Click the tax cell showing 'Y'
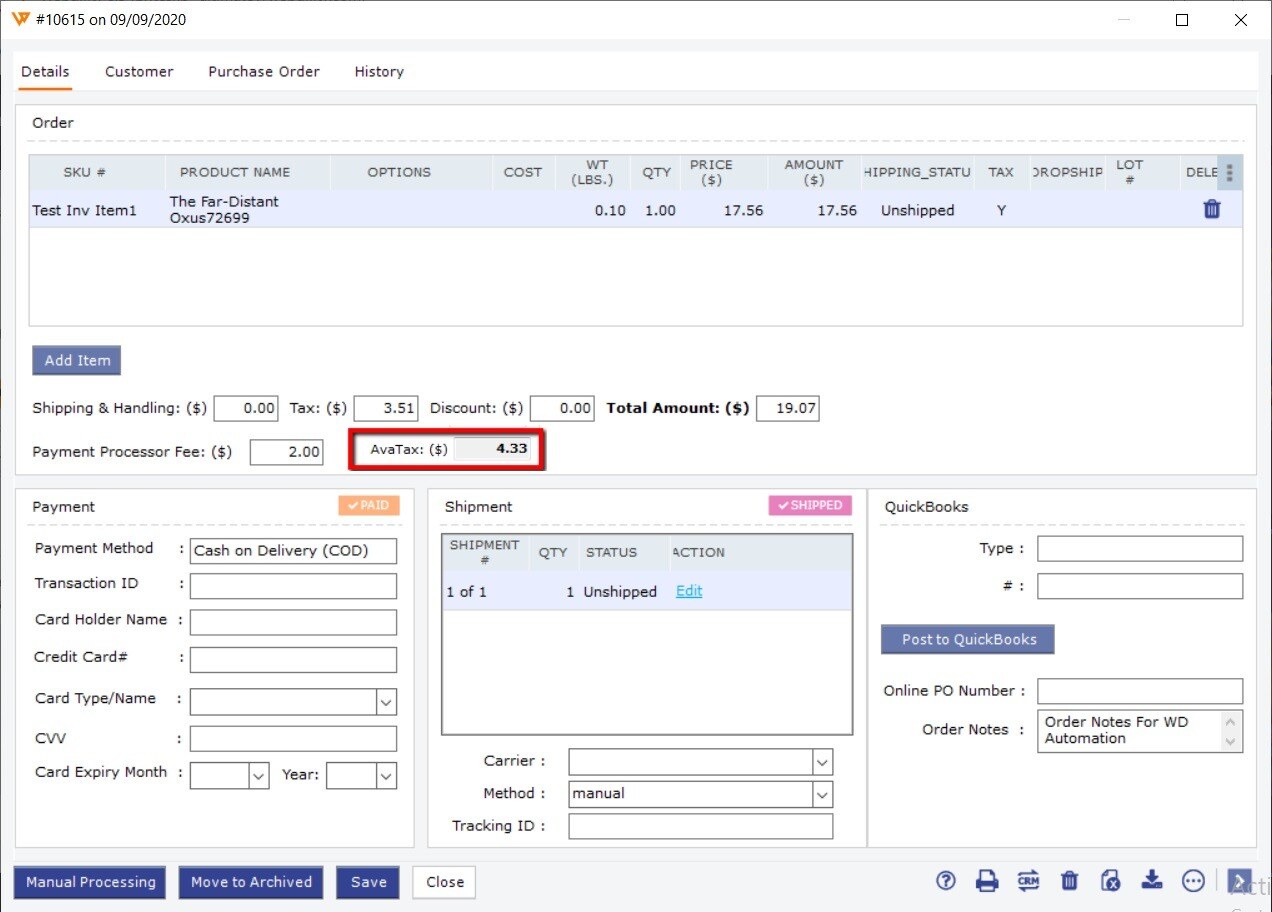This screenshot has height=912, width=1272. pyautogui.click(x=1001, y=210)
